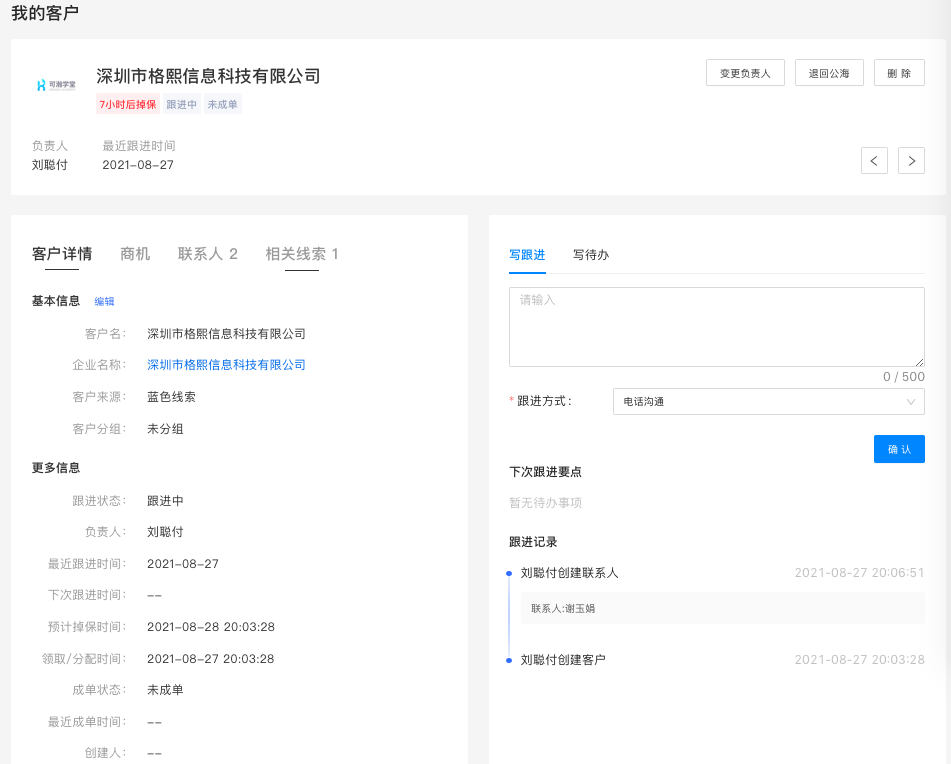Click the follow-up text input area

pos(716,327)
